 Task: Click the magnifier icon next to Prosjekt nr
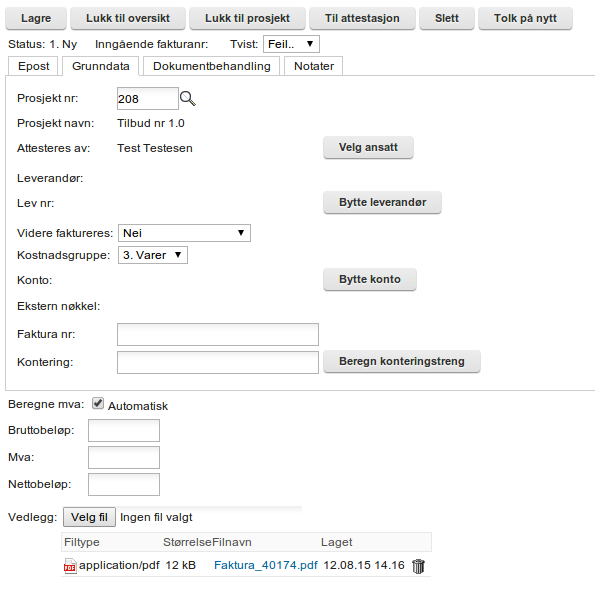(188, 99)
